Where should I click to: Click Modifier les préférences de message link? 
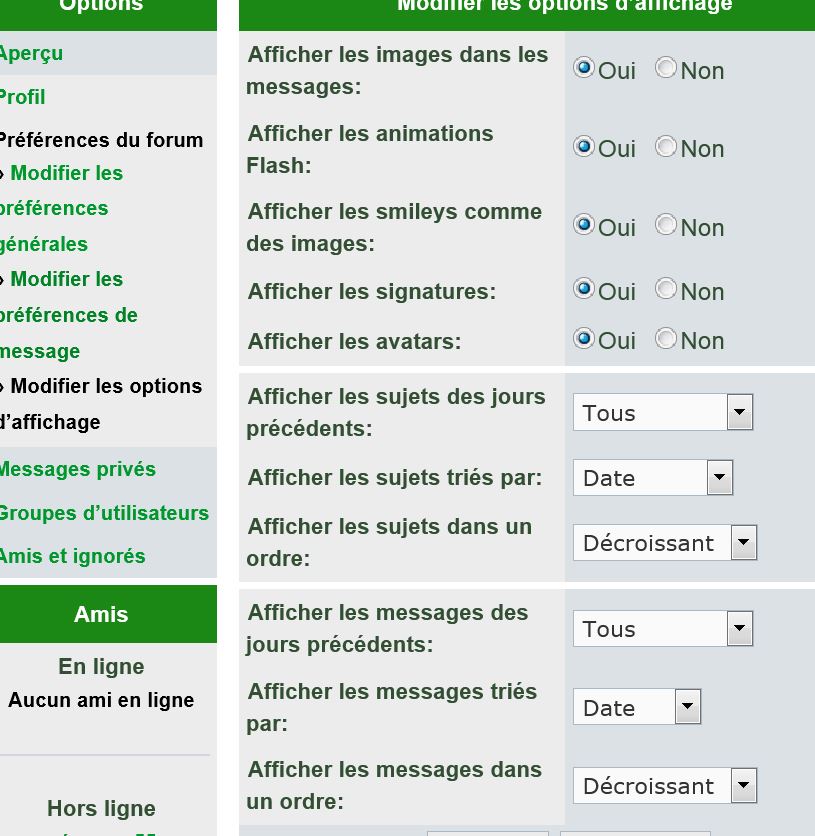pyautogui.click(x=68, y=315)
